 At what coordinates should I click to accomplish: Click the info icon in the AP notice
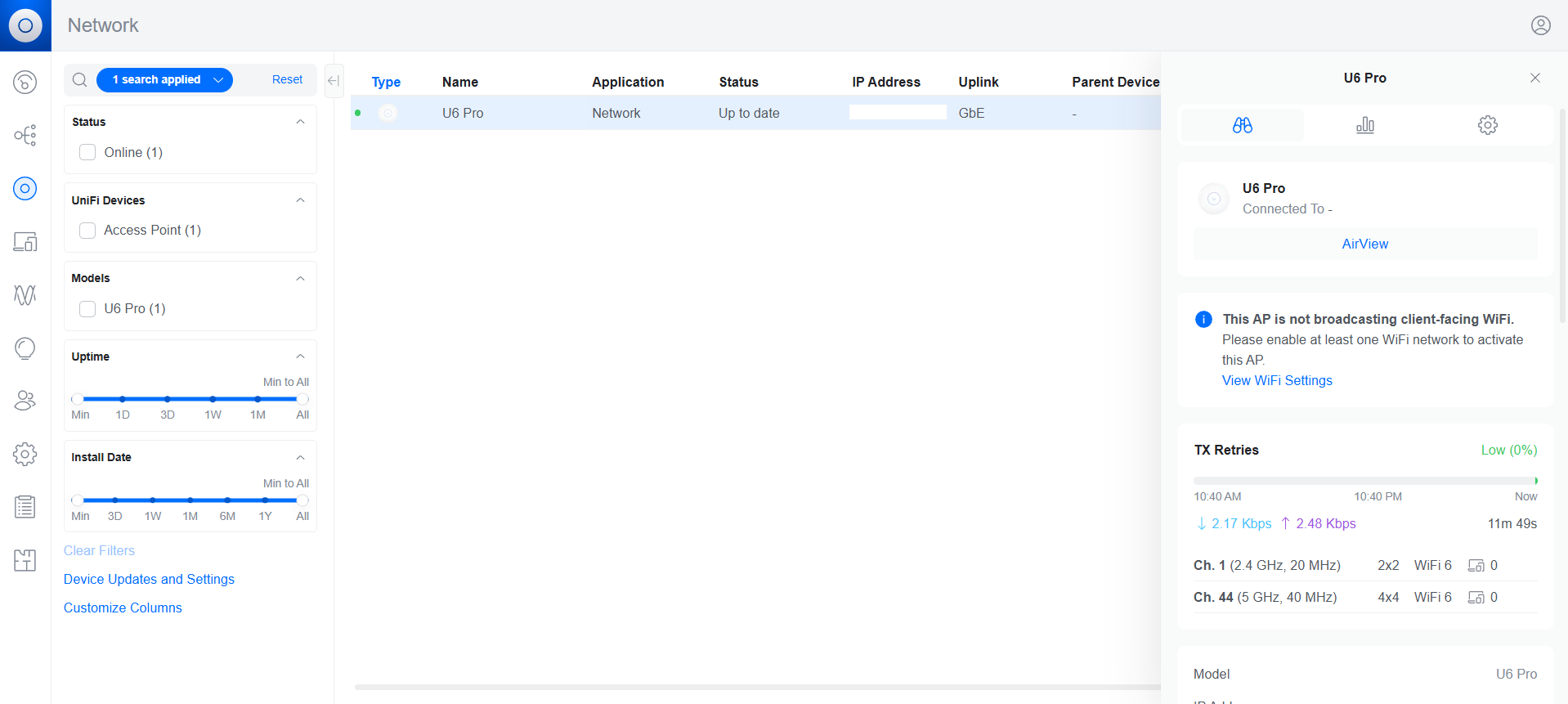1203,319
